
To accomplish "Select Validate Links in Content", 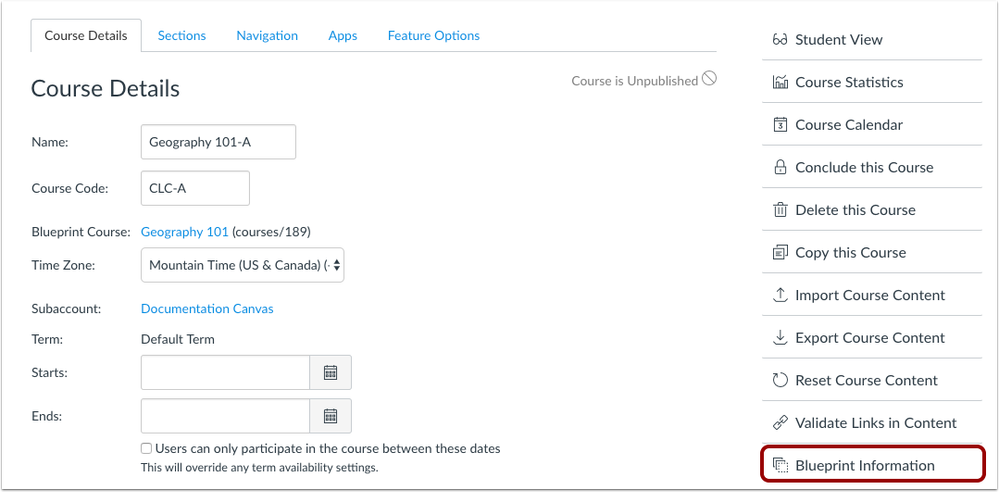I will [872, 423].
